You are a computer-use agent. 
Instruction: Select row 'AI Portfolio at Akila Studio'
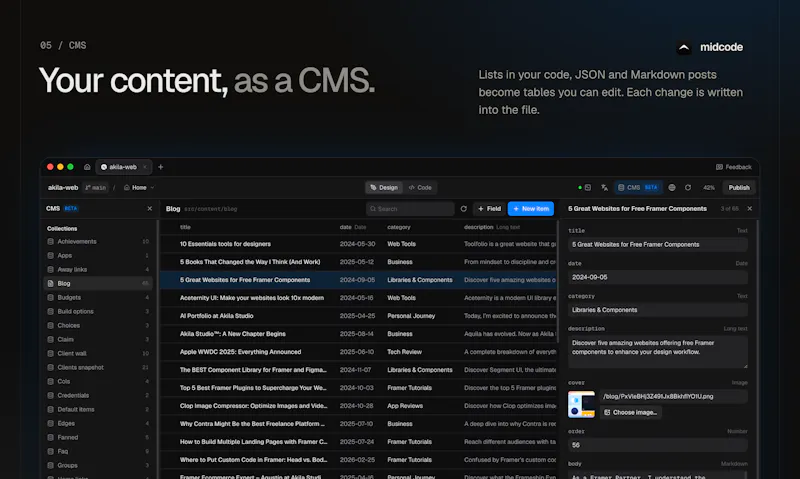point(359,316)
